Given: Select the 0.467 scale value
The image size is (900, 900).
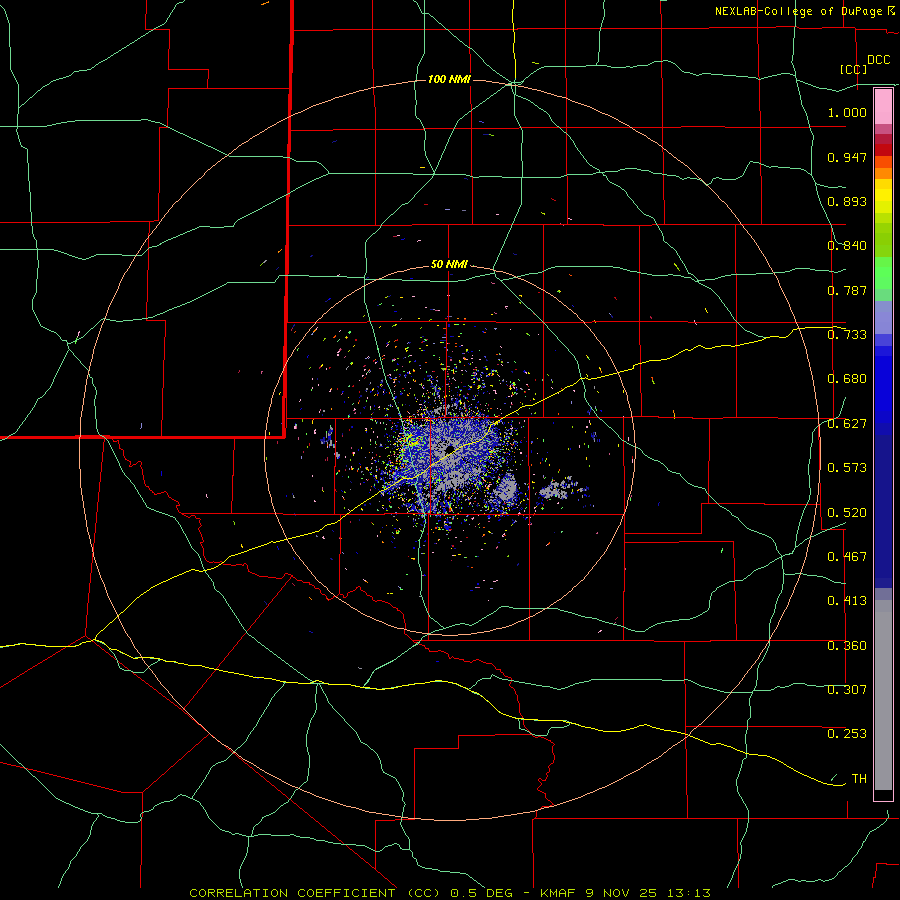Looking at the screenshot, I should point(847,557).
